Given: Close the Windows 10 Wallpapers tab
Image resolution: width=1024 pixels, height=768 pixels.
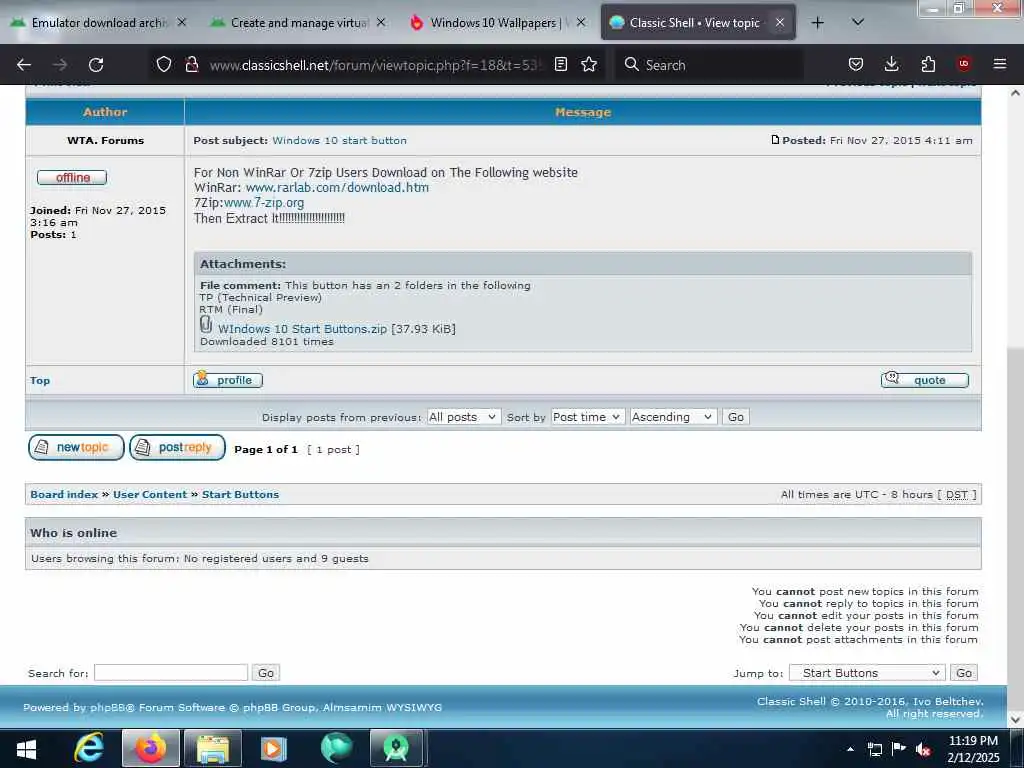Looking at the screenshot, I should click(581, 22).
